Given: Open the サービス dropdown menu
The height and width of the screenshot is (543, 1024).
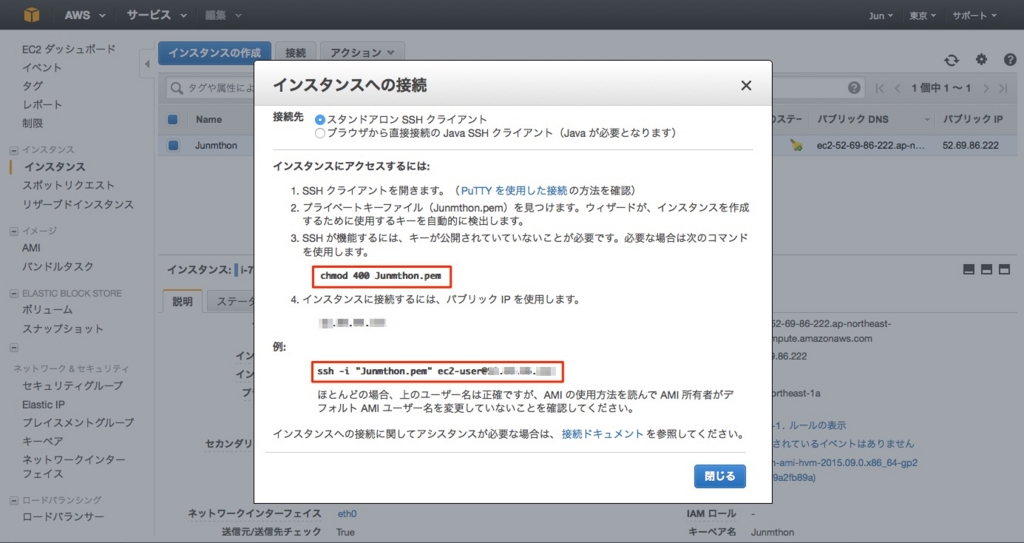Looking at the screenshot, I should click(x=157, y=15).
